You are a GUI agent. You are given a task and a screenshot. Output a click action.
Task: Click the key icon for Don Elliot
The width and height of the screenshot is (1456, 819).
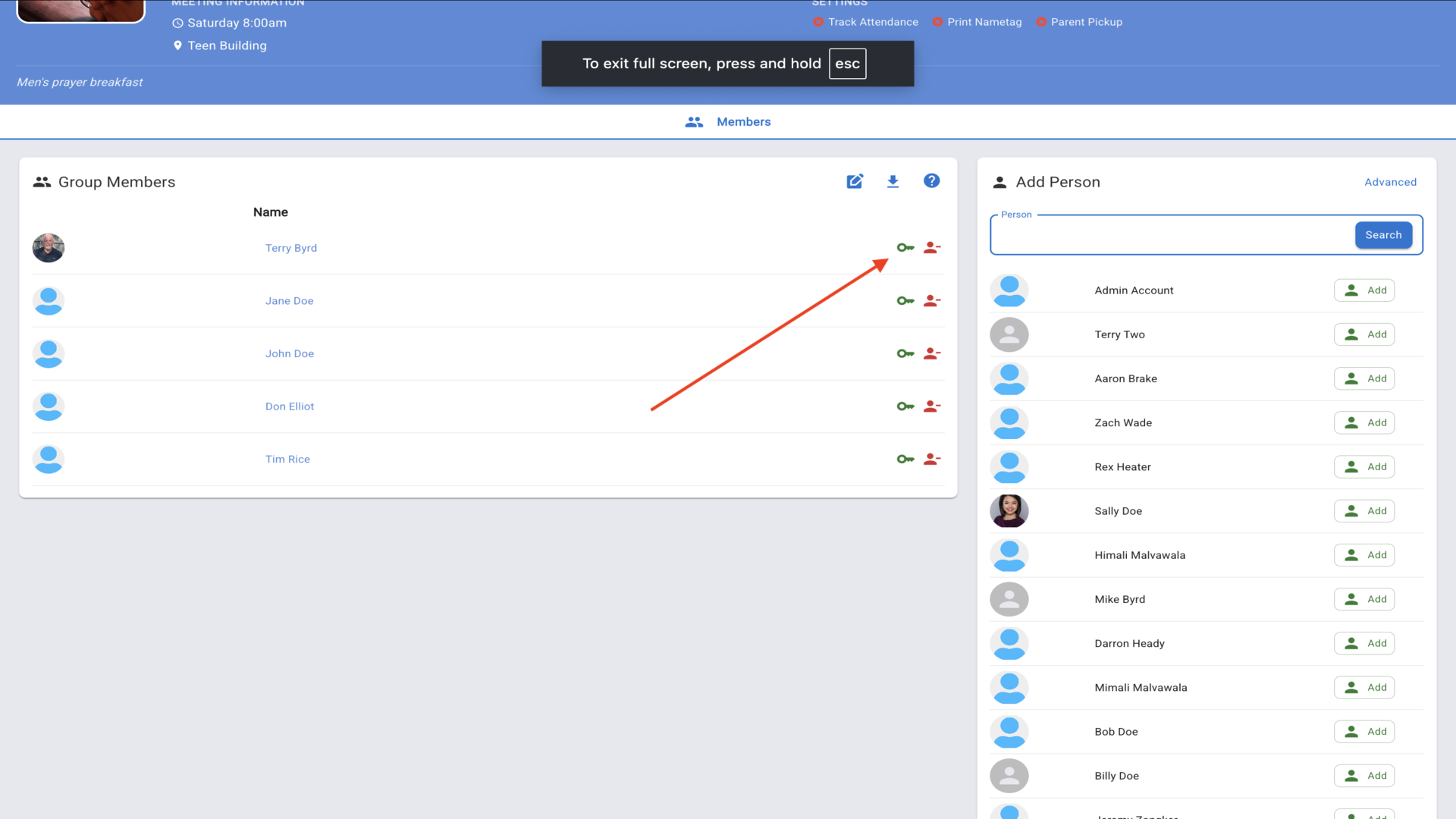pos(905,406)
